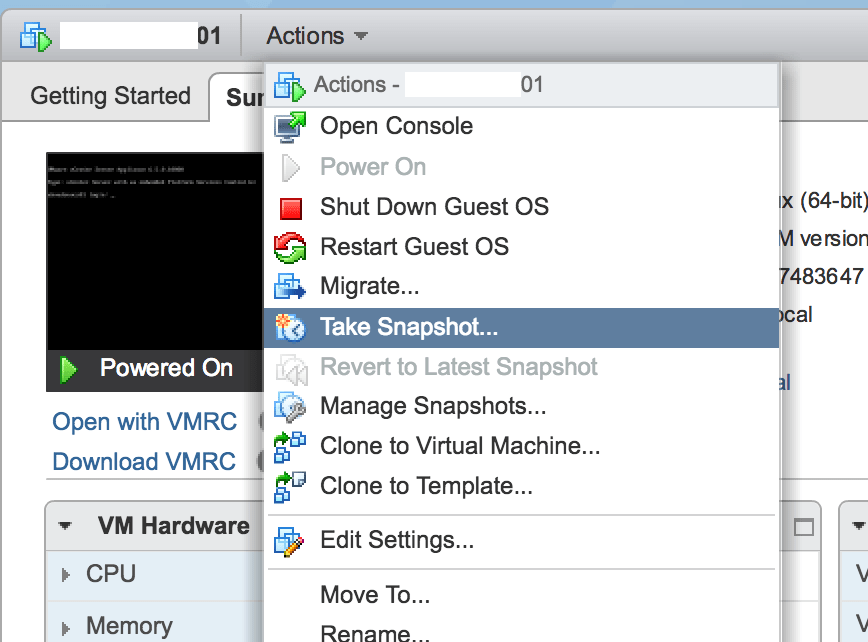Click the maximize icon on VM Hardware panel
Screen dimensions: 868x642
pyautogui.click(x=803, y=527)
